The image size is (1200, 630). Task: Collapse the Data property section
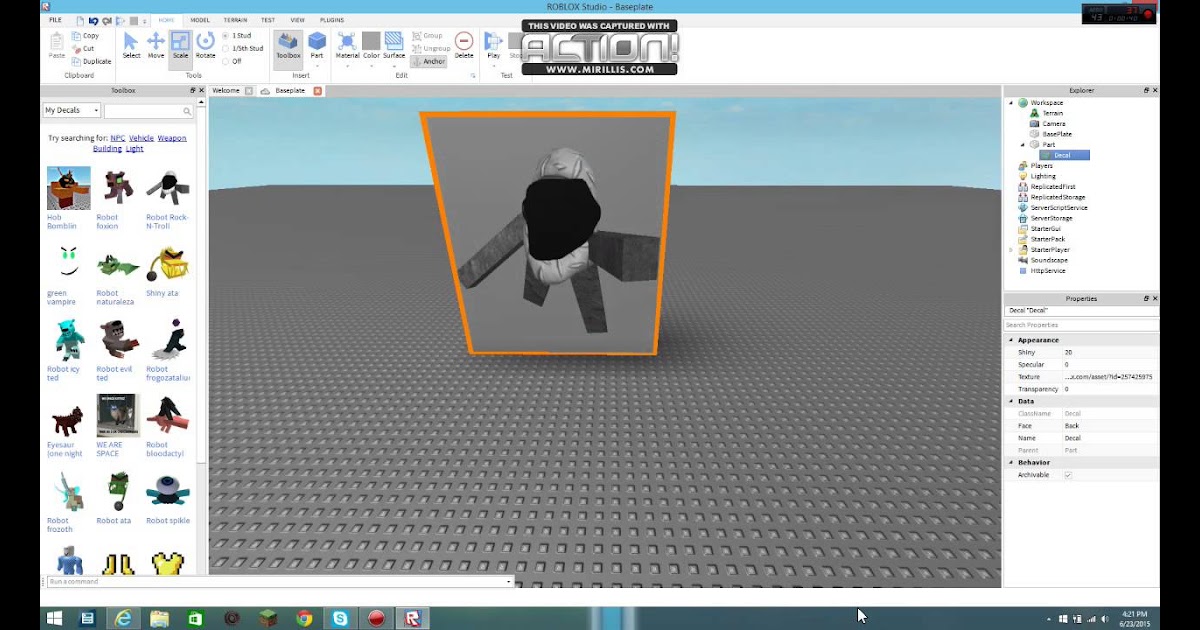click(1010, 401)
